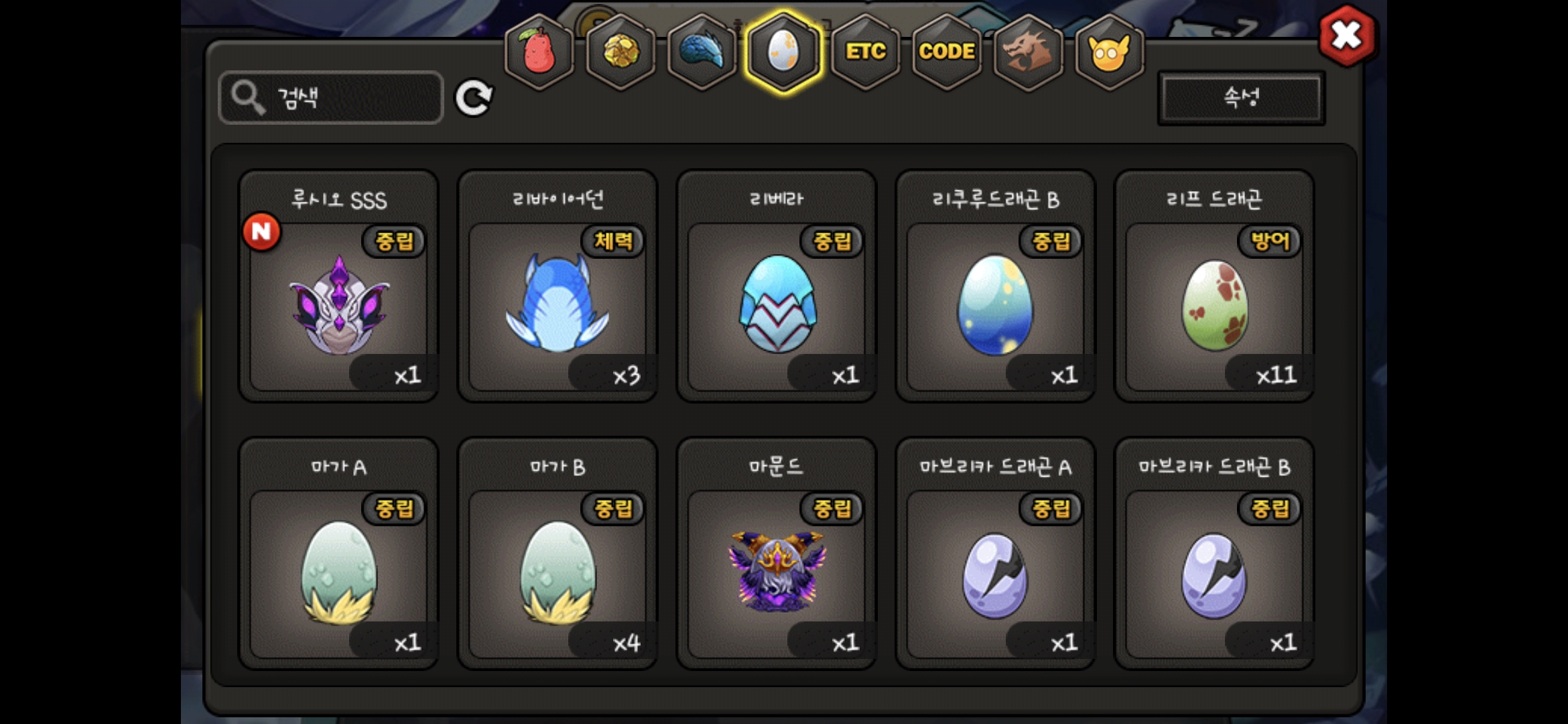This screenshot has width=1568, height=724.
Task: Select the 루시오 SSS egg
Action: click(339, 286)
